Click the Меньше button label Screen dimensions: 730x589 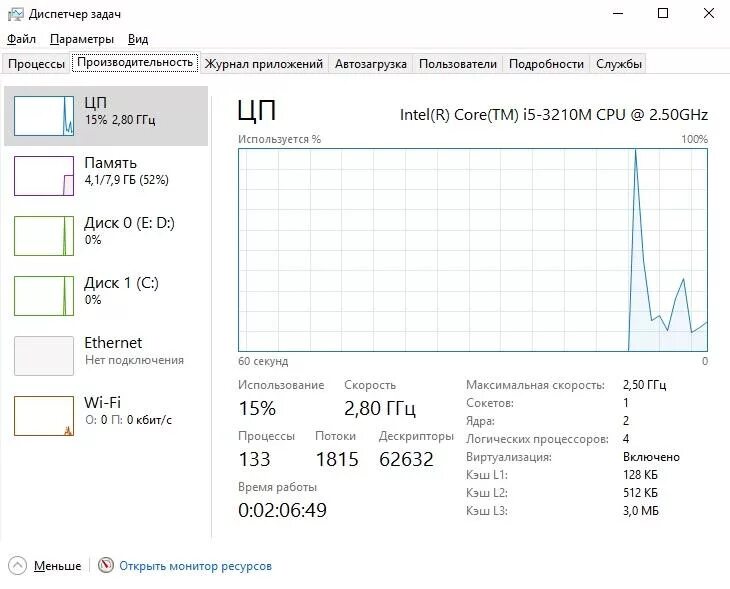click(x=57, y=566)
